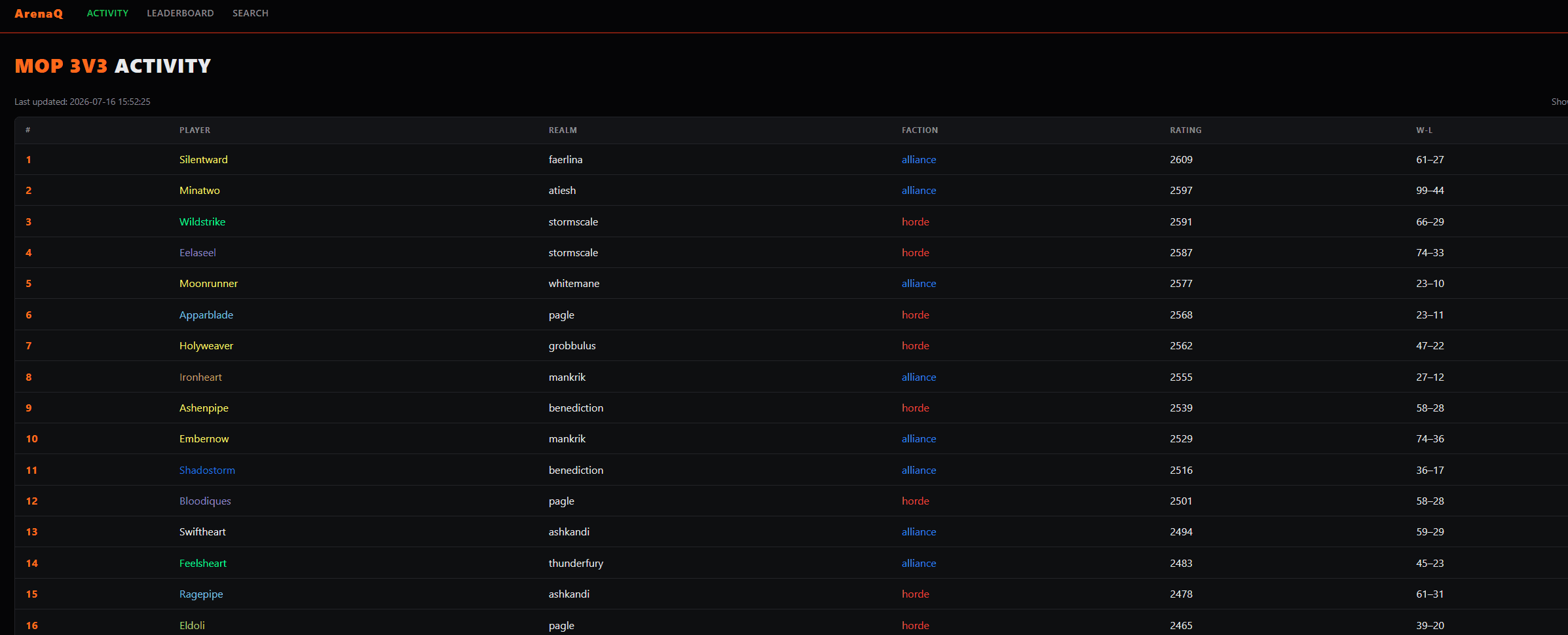Click the Realm column header
Screen dimensions: 1568x635
(x=563, y=130)
